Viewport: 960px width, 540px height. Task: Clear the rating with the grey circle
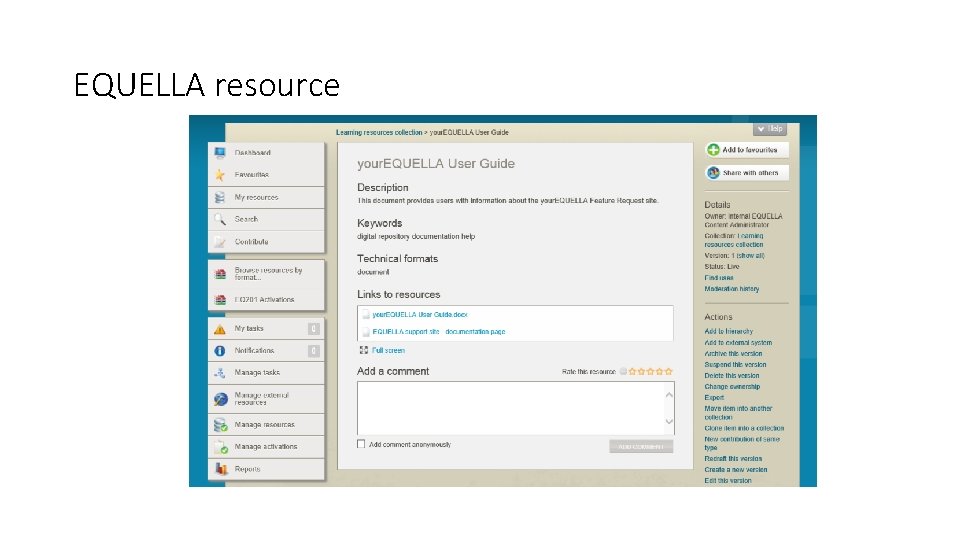tap(623, 371)
